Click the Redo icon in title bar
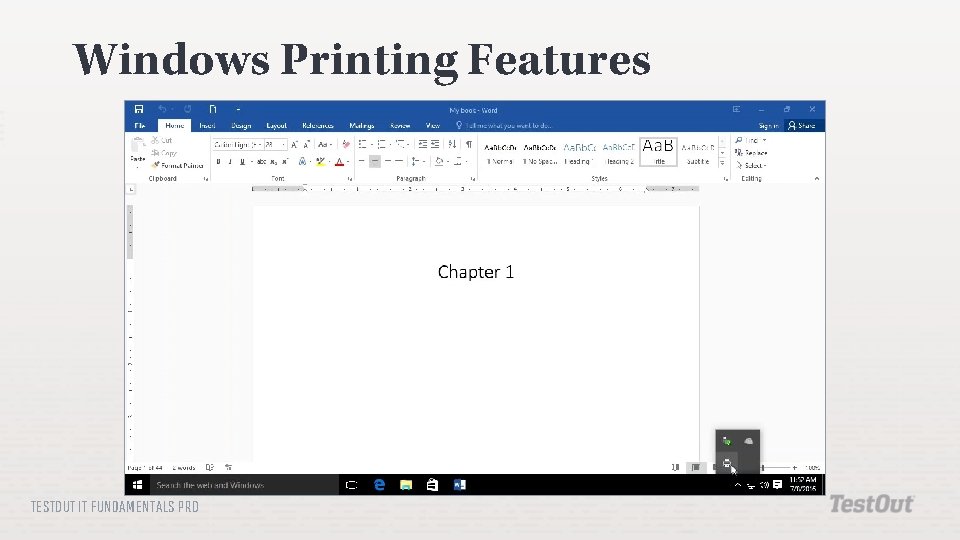The height and width of the screenshot is (540, 960). tap(187, 109)
